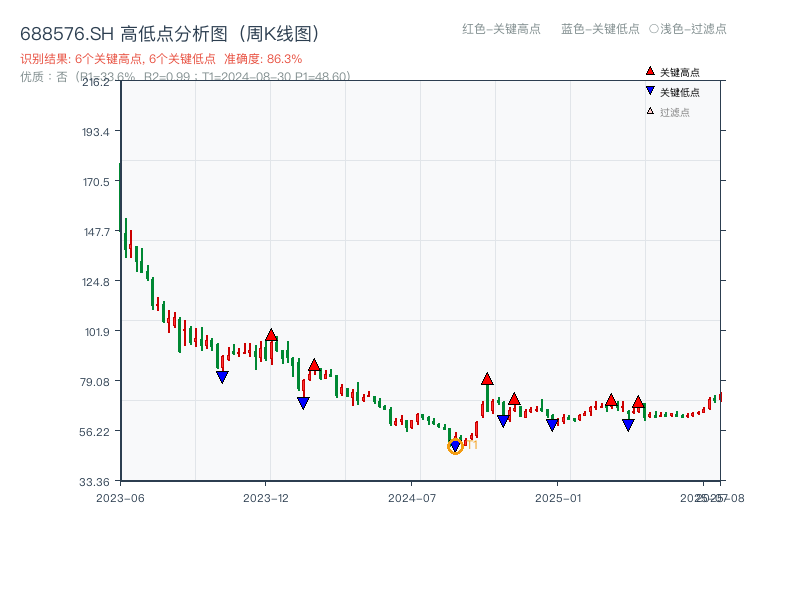Screen dimensions: 800x600
Task: Click the red triangle icon in the legend
Action: click(x=650, y=71)
